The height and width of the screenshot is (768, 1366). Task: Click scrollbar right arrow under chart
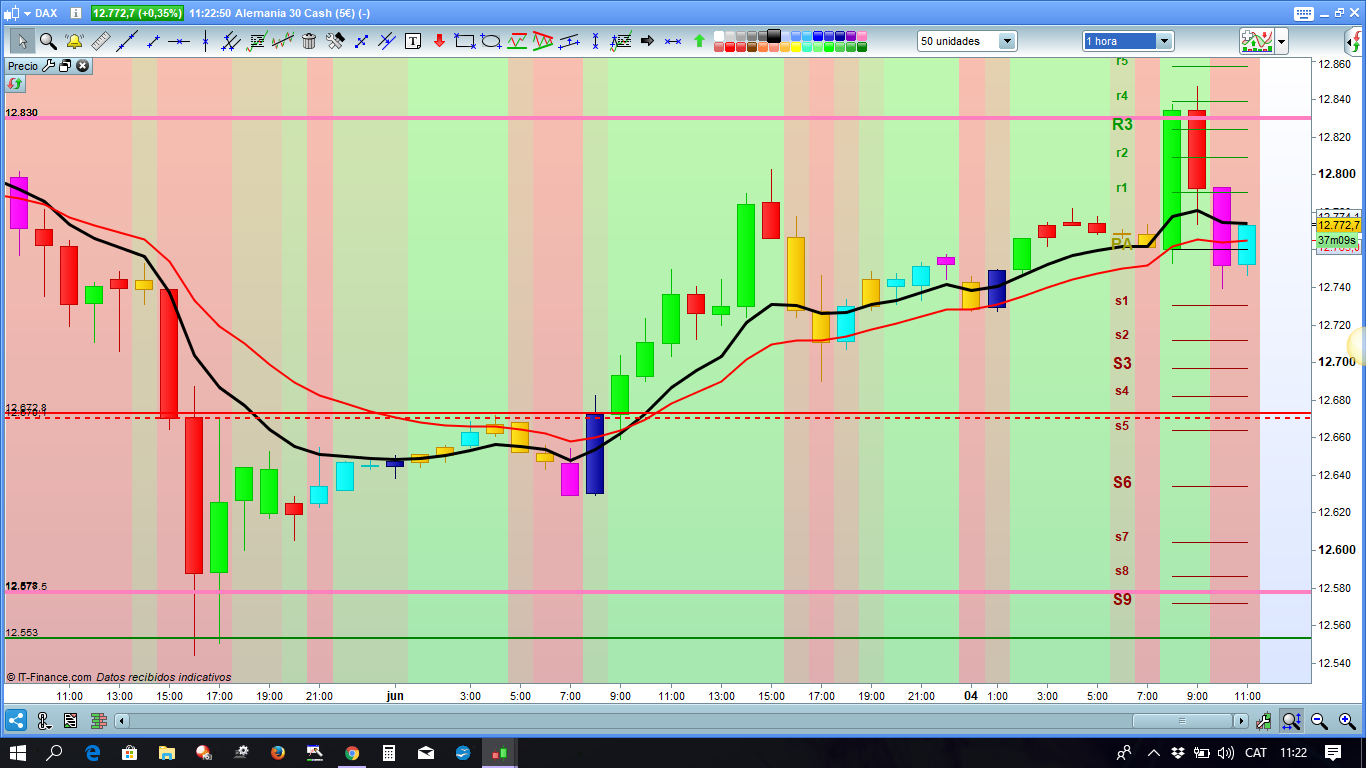pyautogui.click(x=1241, y=720)
